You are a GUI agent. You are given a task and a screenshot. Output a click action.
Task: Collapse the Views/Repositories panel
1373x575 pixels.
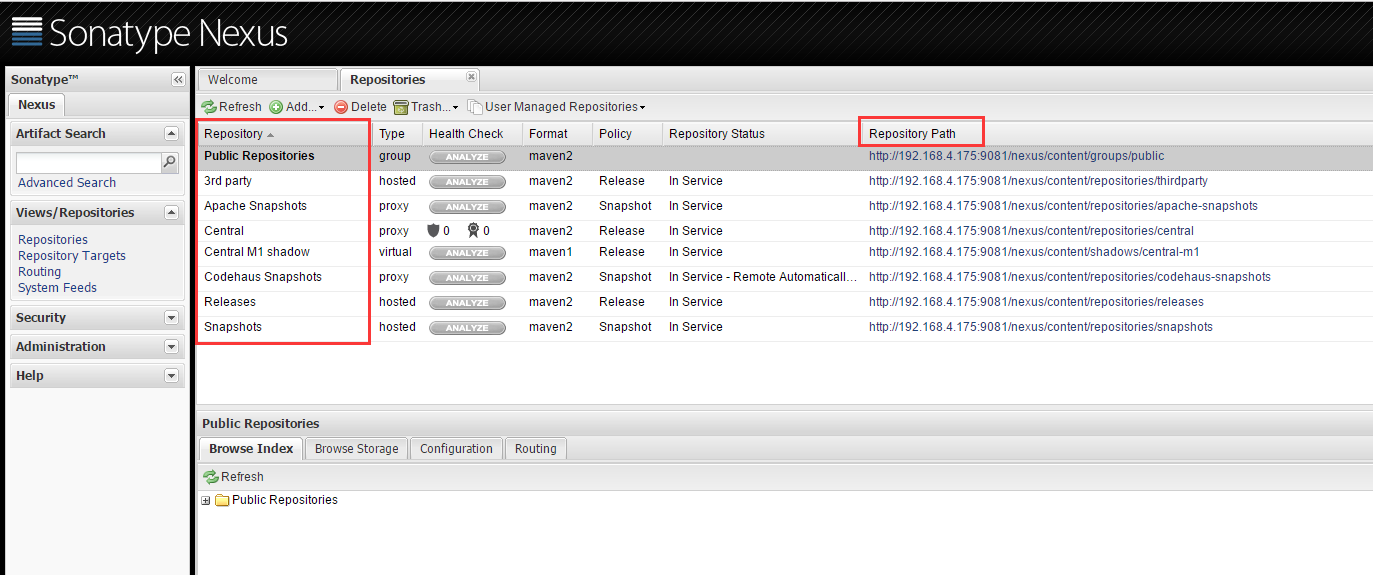point(171,212)
